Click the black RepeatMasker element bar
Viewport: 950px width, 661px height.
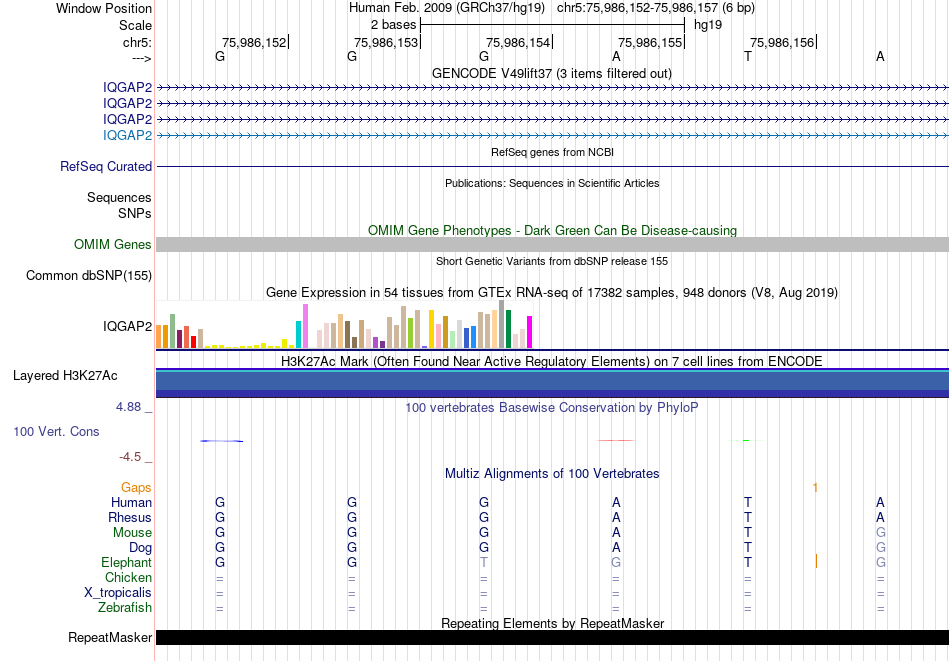click(553, 637)
